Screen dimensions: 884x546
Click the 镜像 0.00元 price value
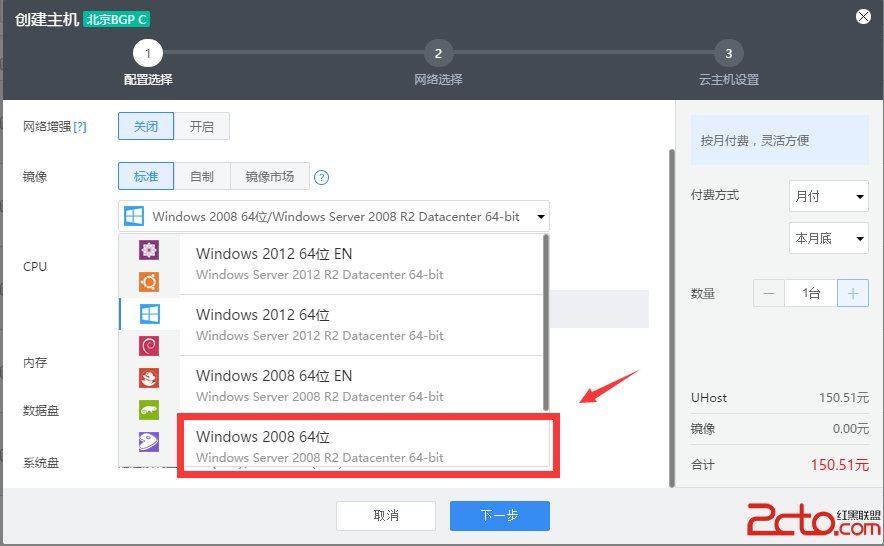pyautogui.click(x=851, y=429)
